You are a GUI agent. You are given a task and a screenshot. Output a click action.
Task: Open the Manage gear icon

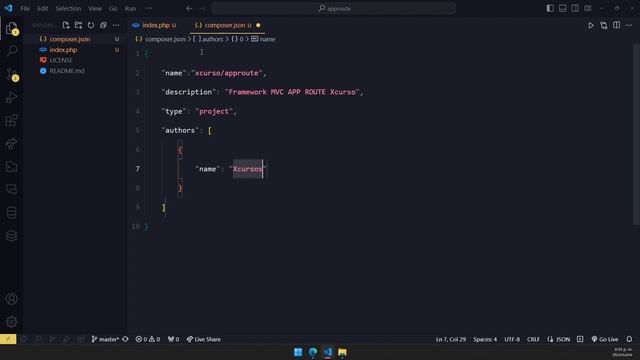11,322
